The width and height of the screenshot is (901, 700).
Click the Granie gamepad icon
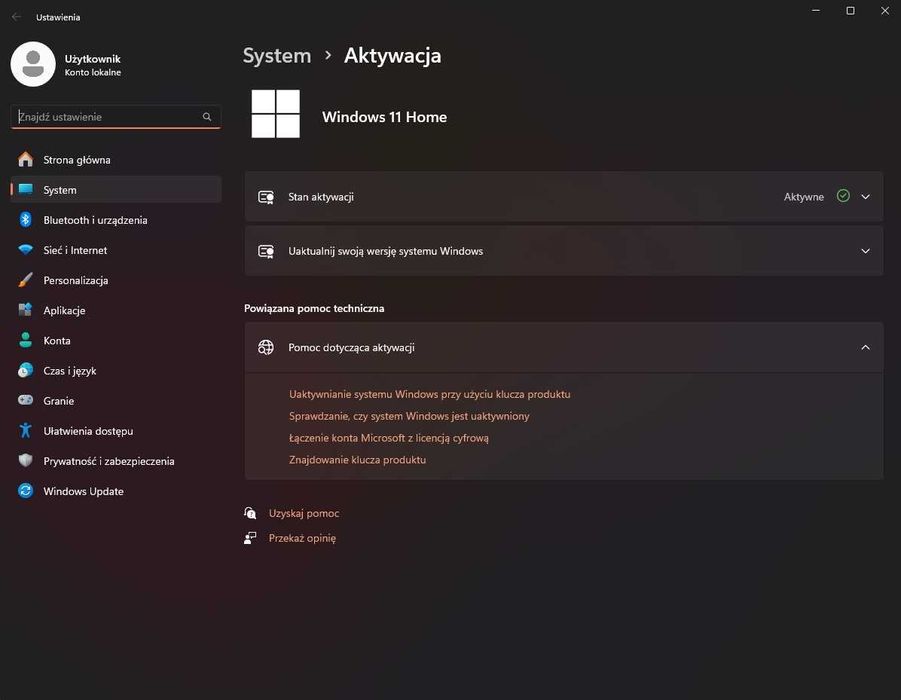click(25, 400)
